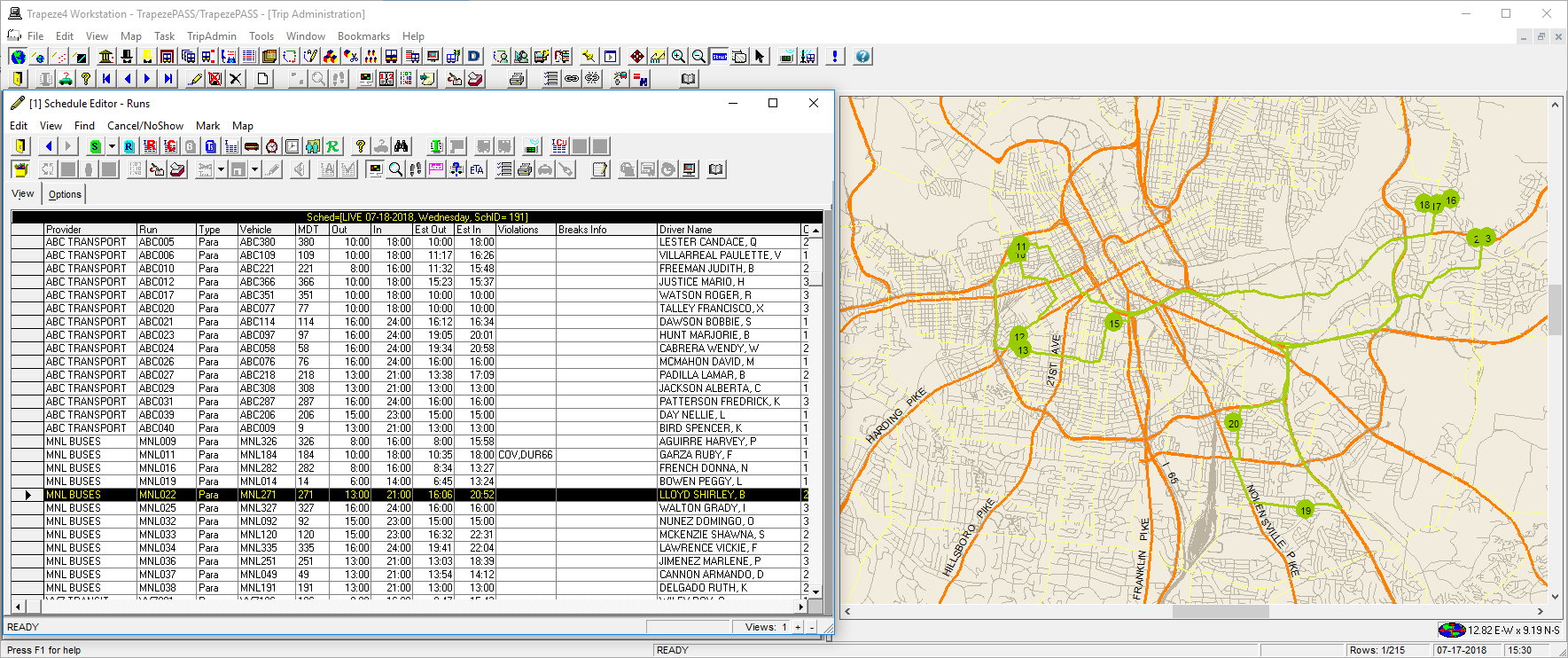
Task: Click the Est Out column header
Action: coord(433,229)
